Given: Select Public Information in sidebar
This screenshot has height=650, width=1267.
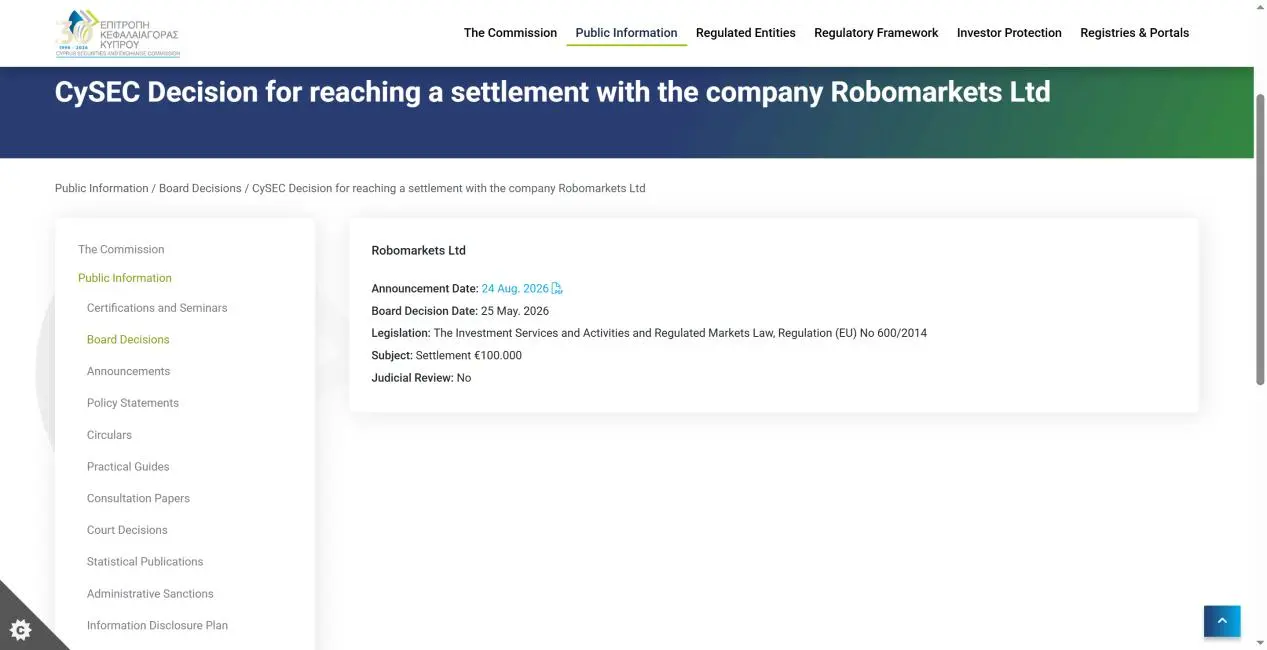Looking at the screenshot, I should point(125,278).
